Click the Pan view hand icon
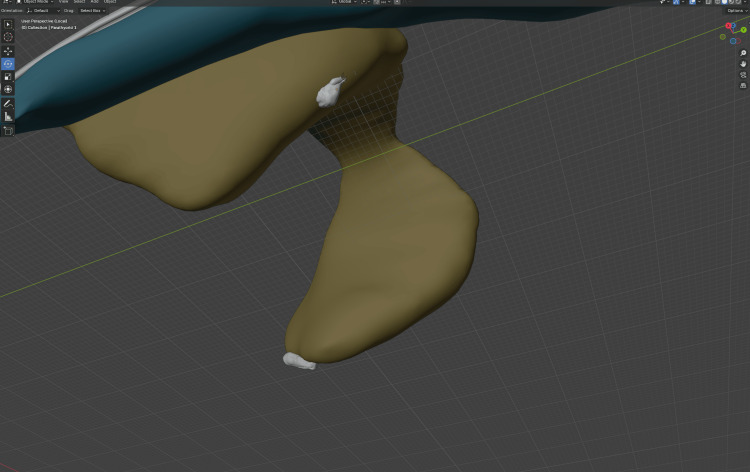Screen dimensions: 750x472 743,64
